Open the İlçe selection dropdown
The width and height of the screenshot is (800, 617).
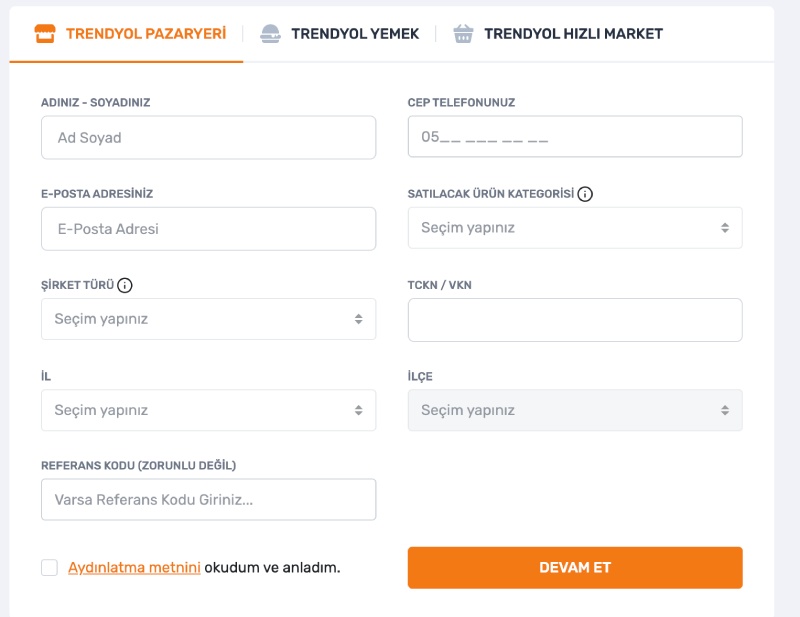[x=575, y=410]
